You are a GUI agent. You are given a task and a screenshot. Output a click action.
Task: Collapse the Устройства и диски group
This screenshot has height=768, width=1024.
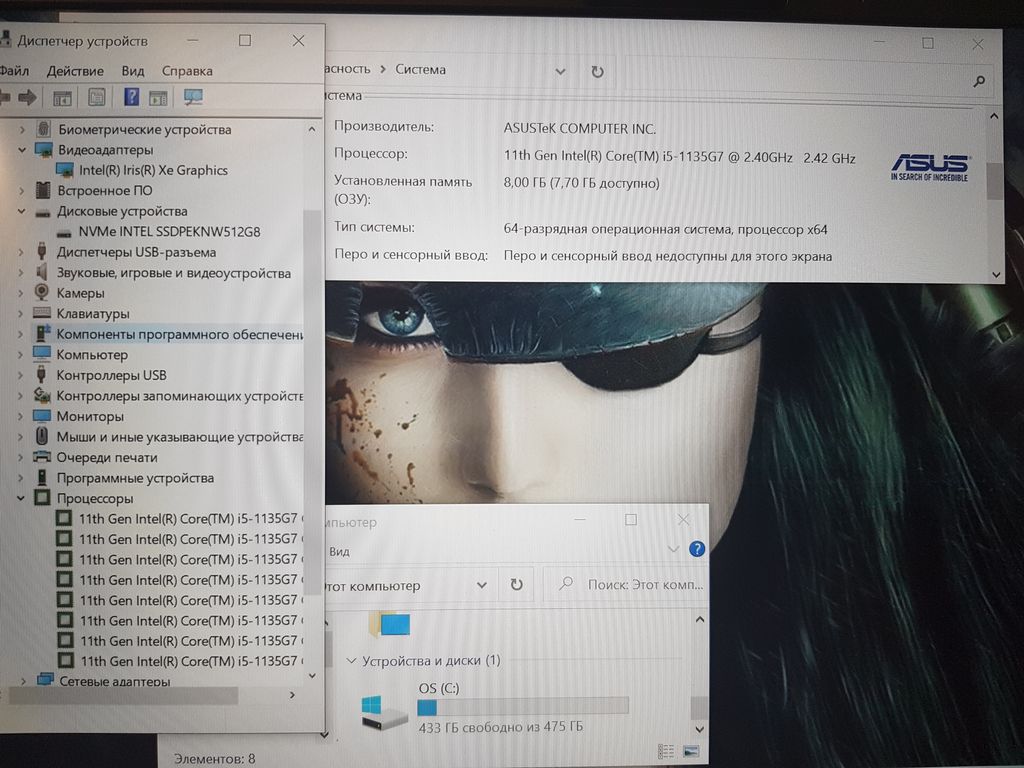tap(350, 661)
